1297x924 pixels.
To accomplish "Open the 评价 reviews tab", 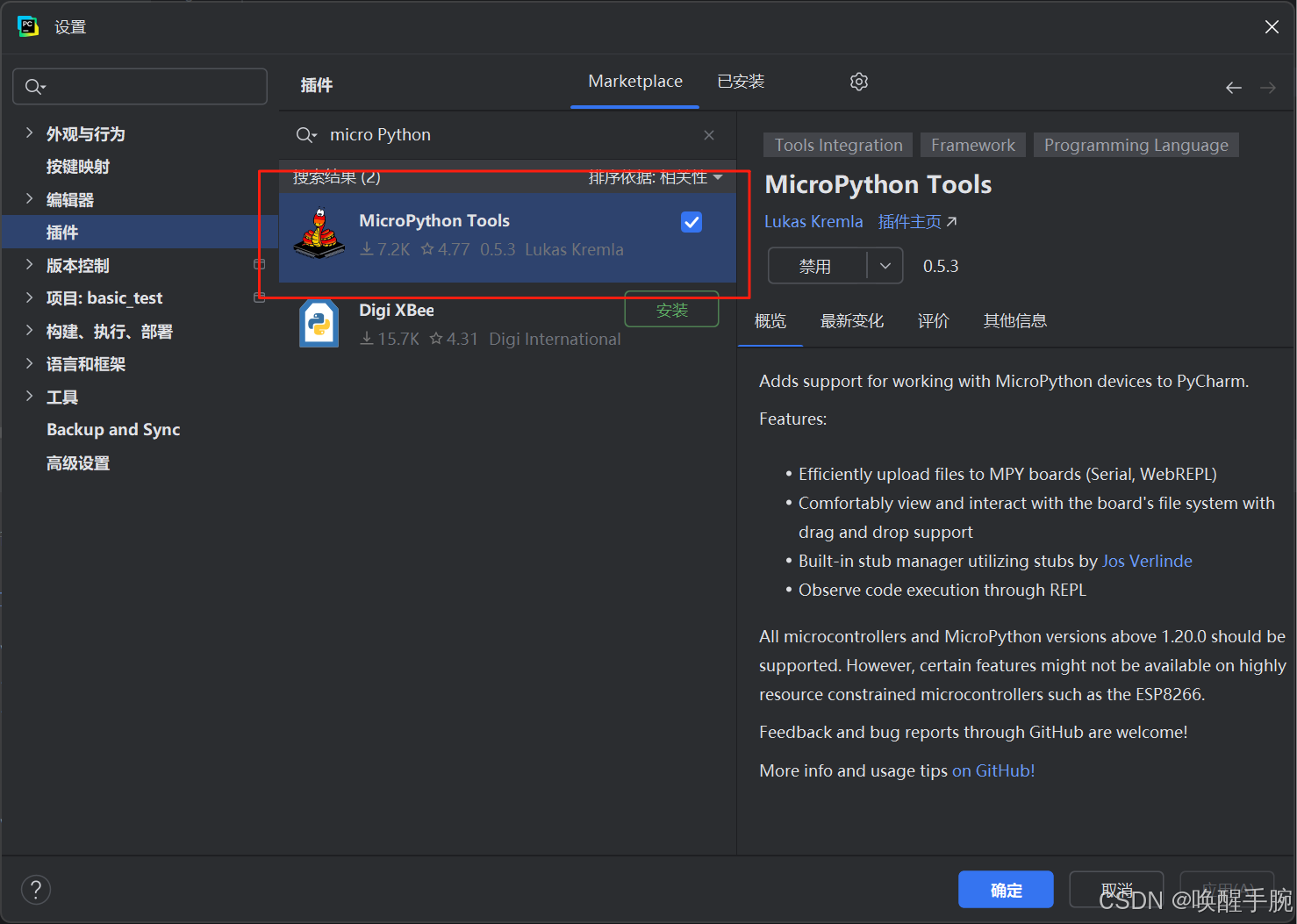I will [934, 321].
